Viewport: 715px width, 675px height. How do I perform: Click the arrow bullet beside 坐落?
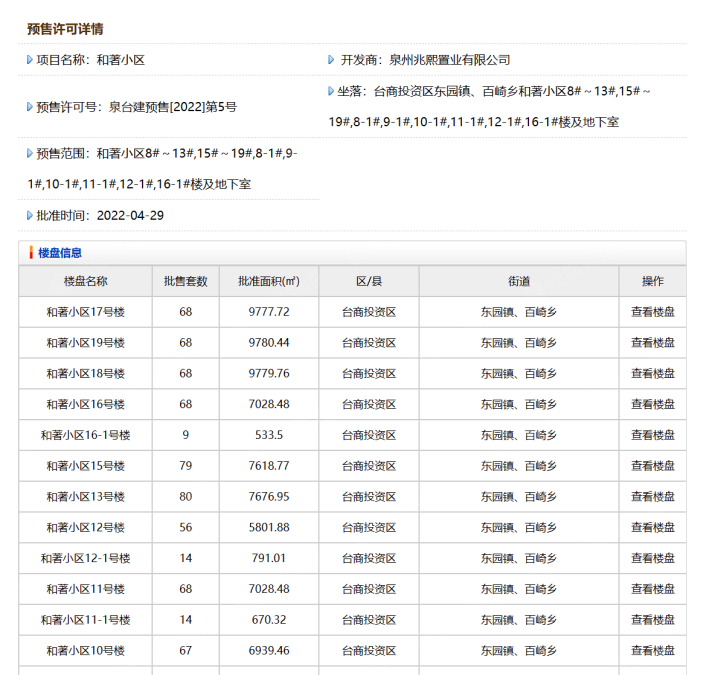click(x=331, y=91)
